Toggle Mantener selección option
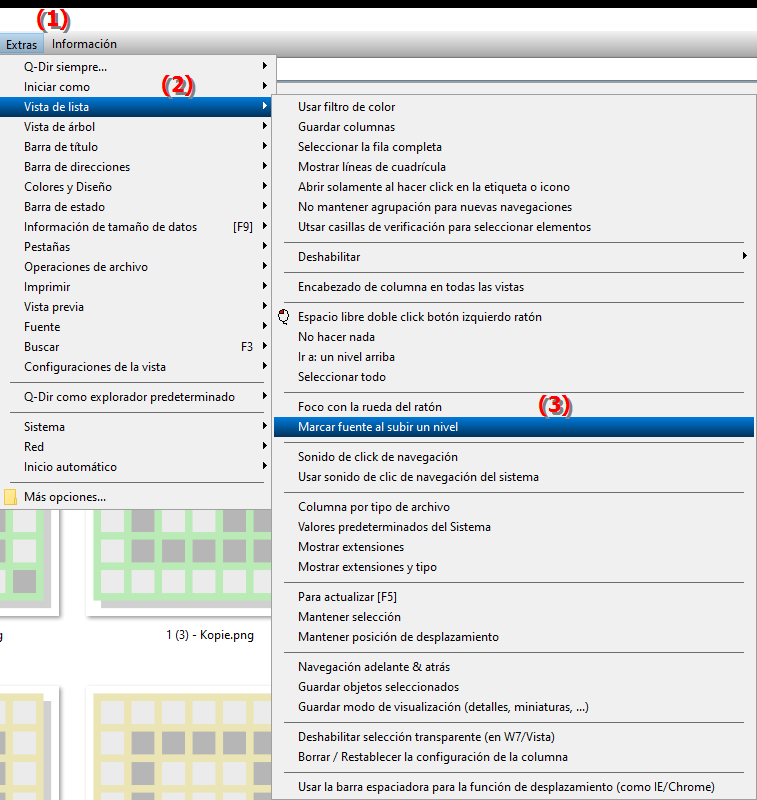The image size is (757, 800). pyautogui.click(x=514, y=617)
